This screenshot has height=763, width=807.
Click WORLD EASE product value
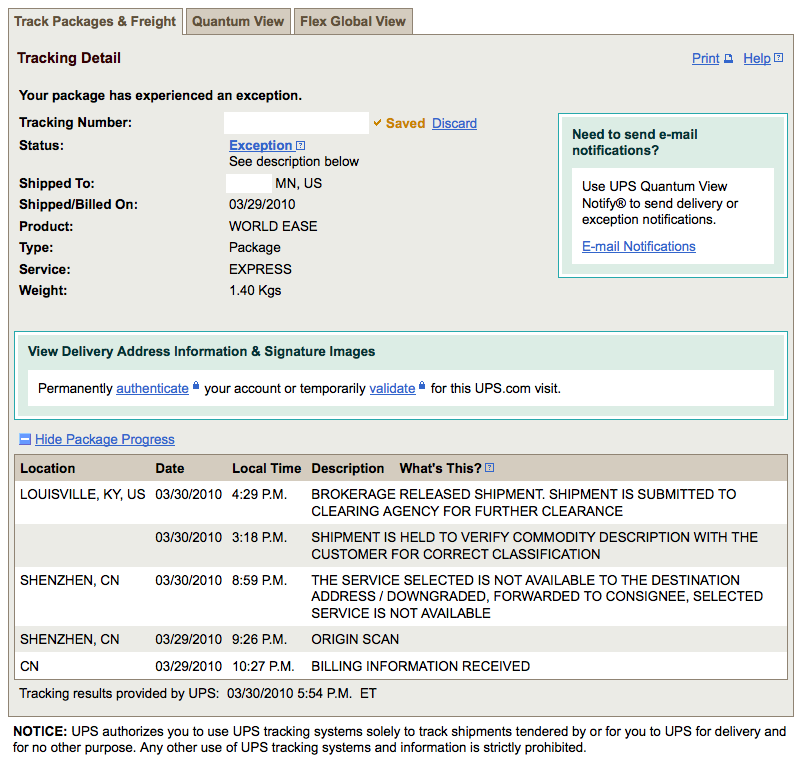pos(273,226)
